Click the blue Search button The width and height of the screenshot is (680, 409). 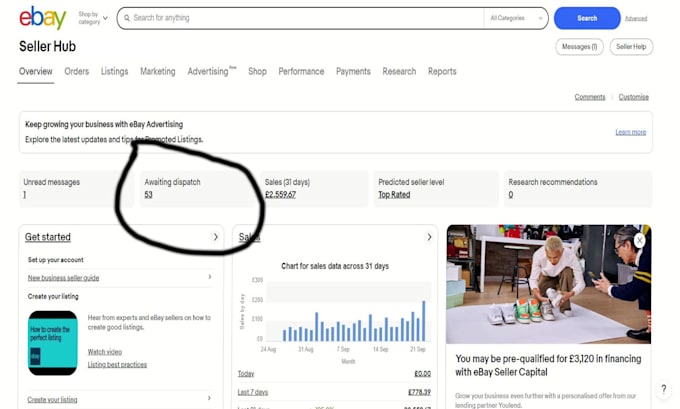(x=587, y=18)
